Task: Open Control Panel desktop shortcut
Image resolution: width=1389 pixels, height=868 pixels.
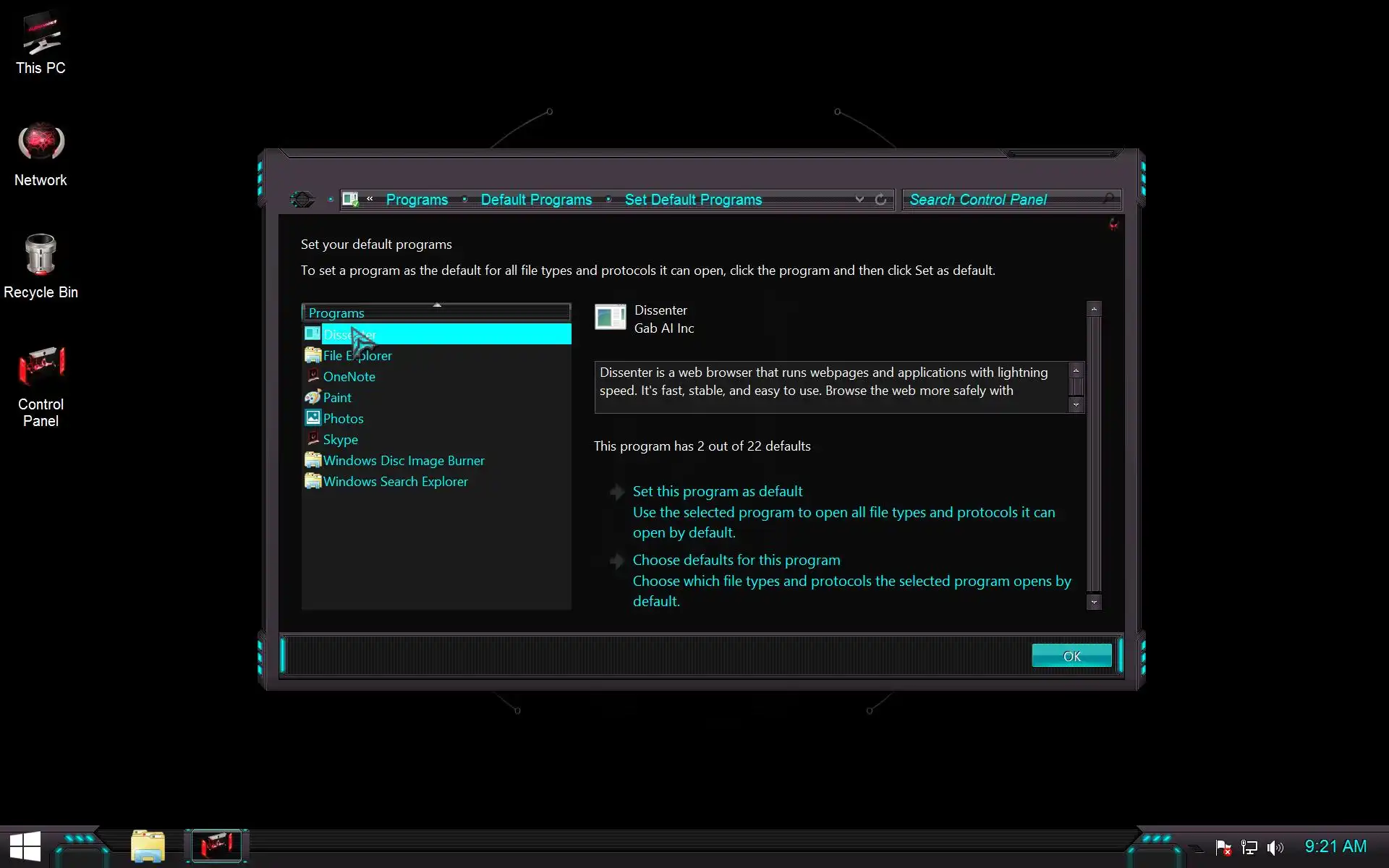Action: [x=41, y=385]
